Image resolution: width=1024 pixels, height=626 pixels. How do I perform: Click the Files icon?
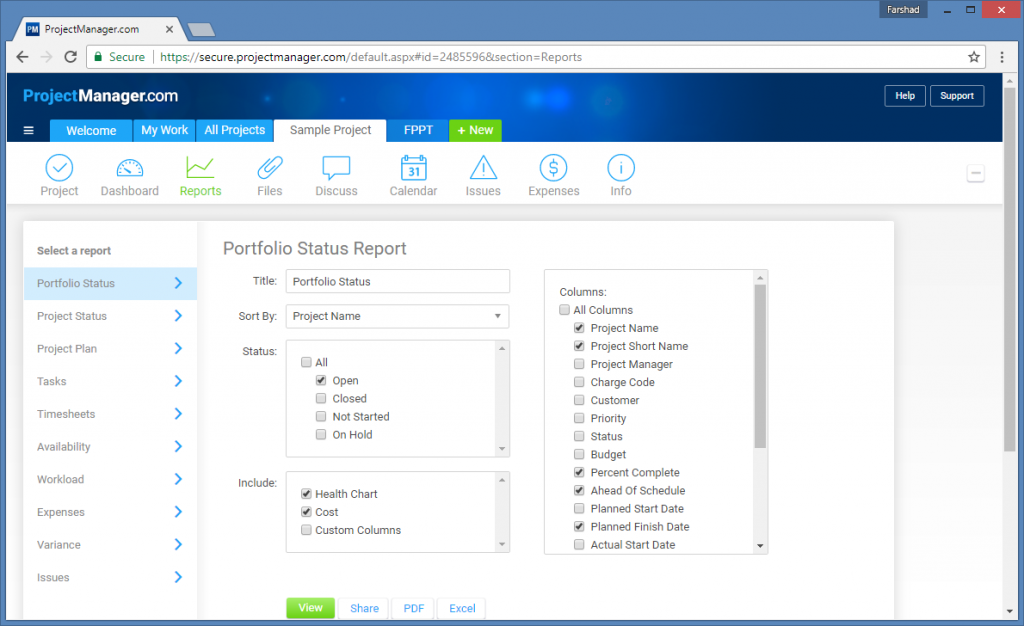coord(269,174)
